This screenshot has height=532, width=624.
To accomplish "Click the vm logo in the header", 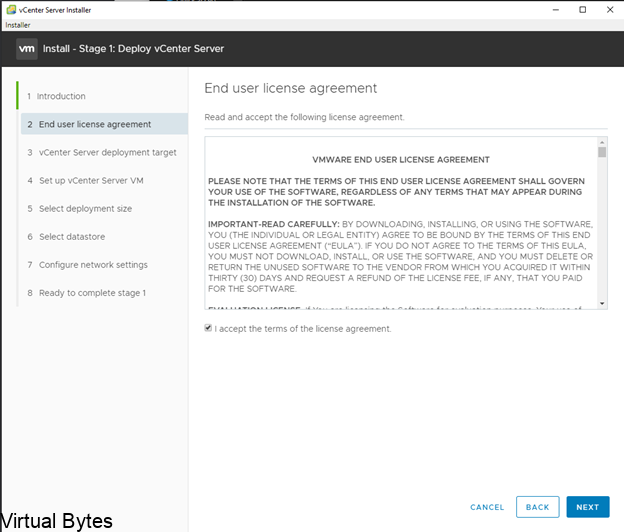I will tap(27, 49).
